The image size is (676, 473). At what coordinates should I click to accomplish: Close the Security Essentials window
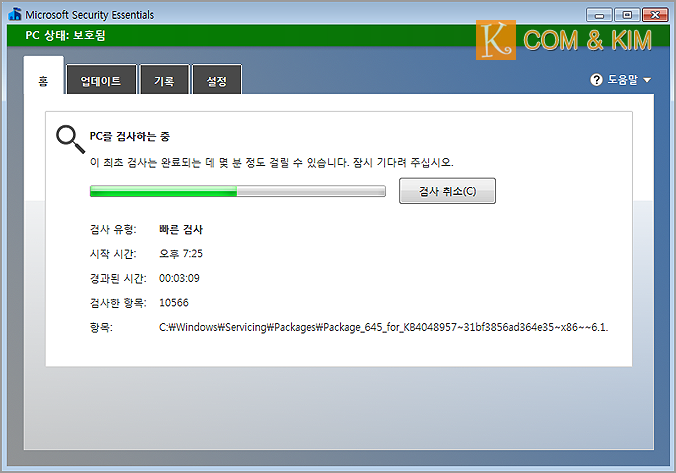(655, 15)
